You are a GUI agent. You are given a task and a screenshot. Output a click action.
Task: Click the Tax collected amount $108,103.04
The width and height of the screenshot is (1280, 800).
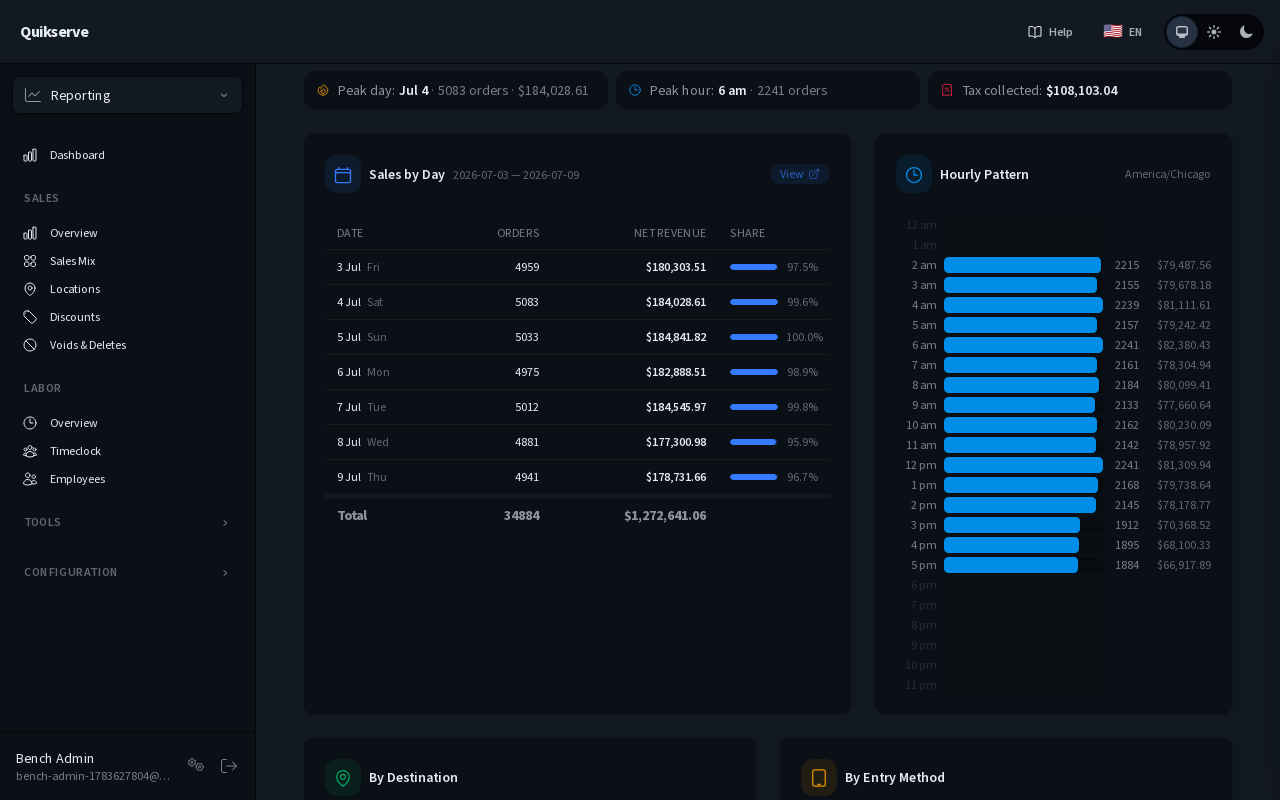[1082, 90]
